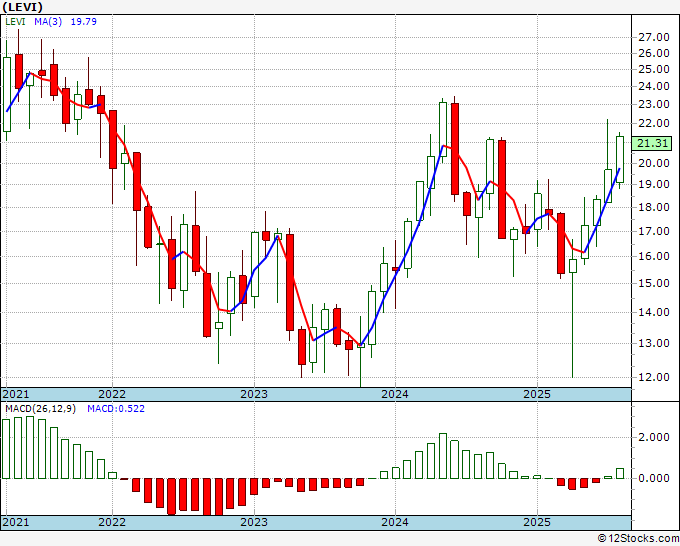Click 2021 on the MACD panel timeline
Viewport: 680px width, 546px height.
click(16, 522)
